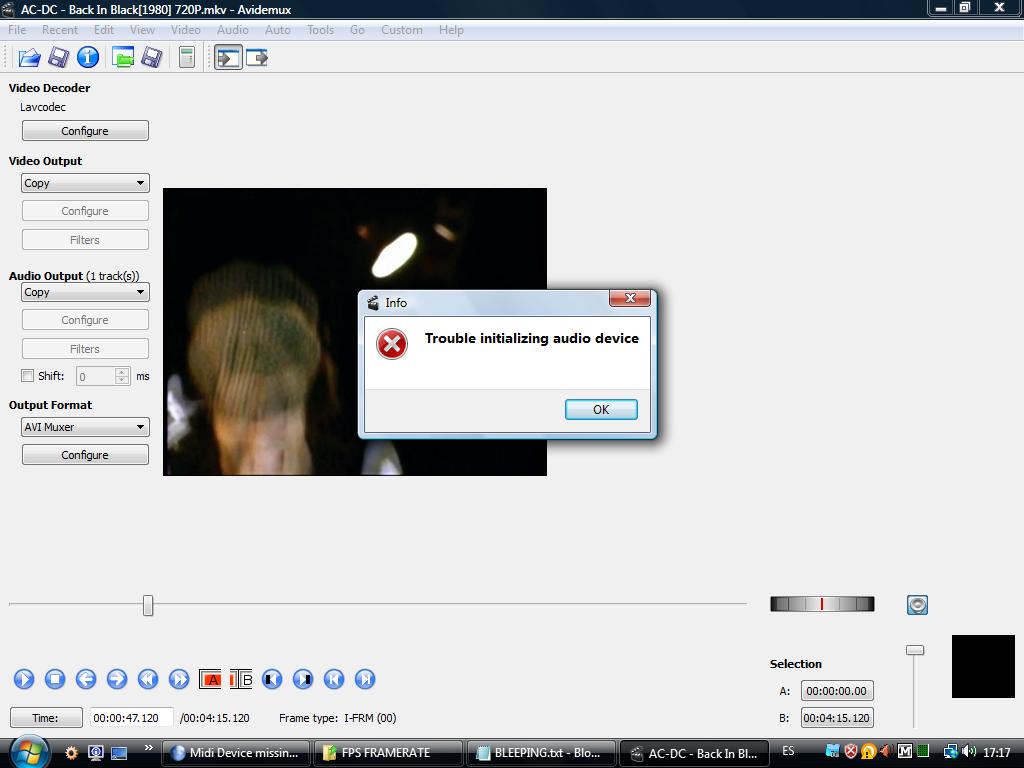Click the Save video floppy icon

58,58
